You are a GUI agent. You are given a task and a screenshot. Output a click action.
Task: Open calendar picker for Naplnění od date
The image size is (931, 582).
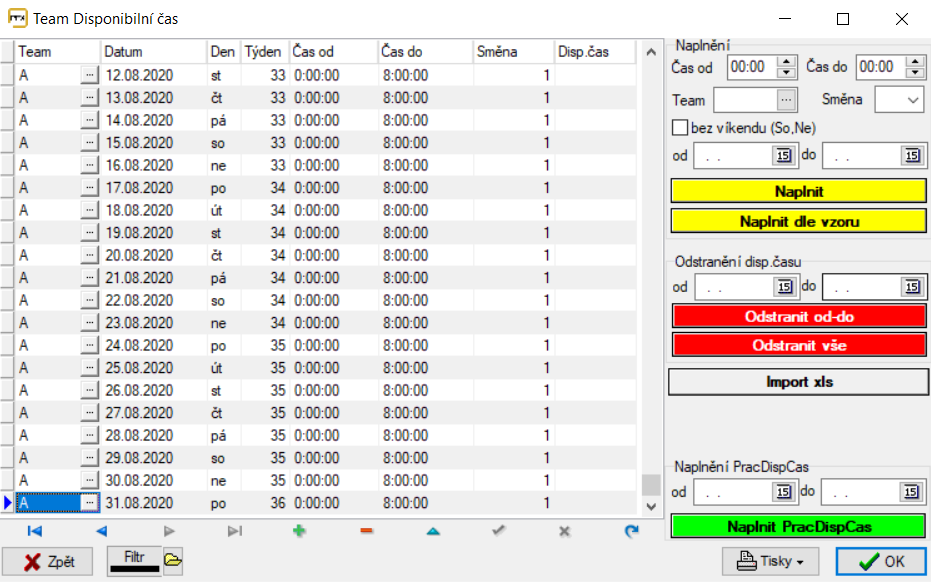[783, 156]
